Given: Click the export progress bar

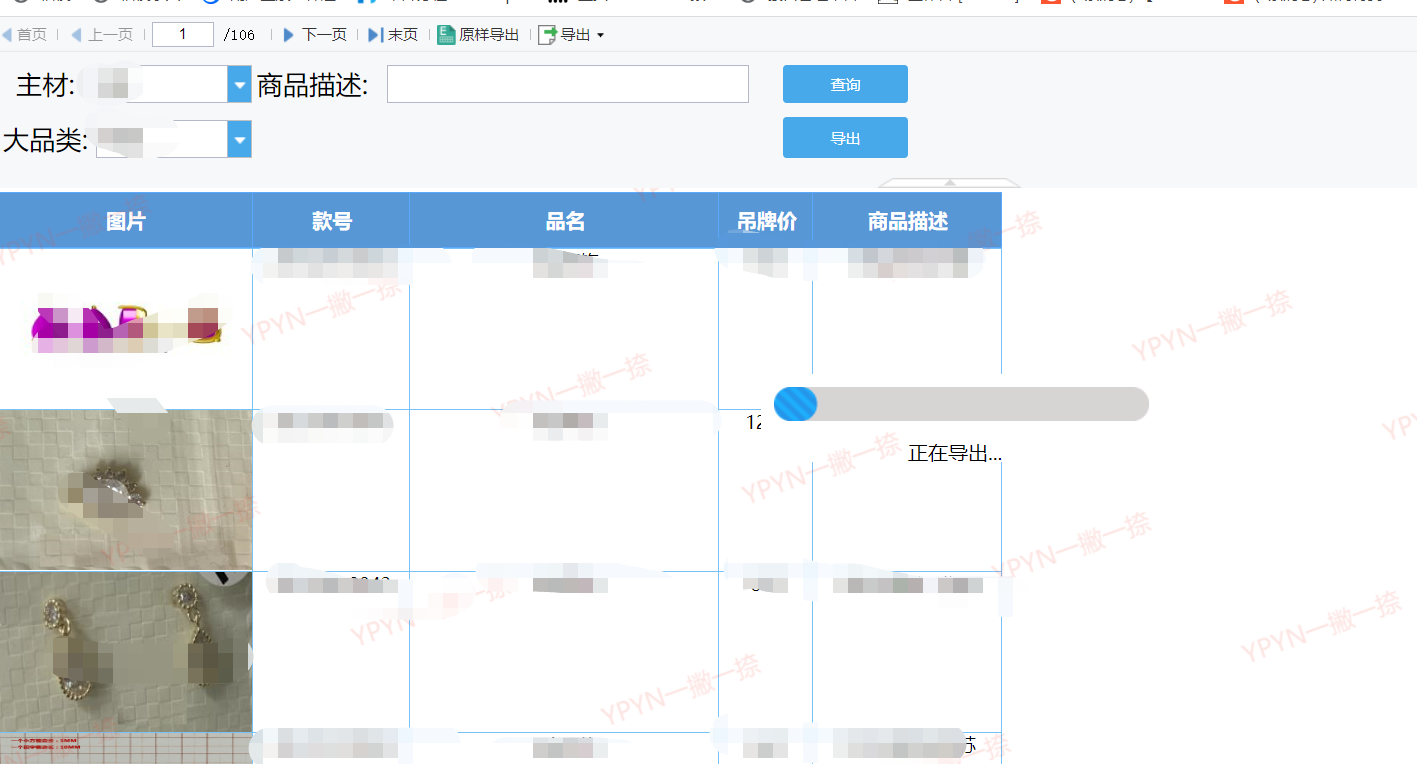Looking at the screenshot, I should (961, 404).
